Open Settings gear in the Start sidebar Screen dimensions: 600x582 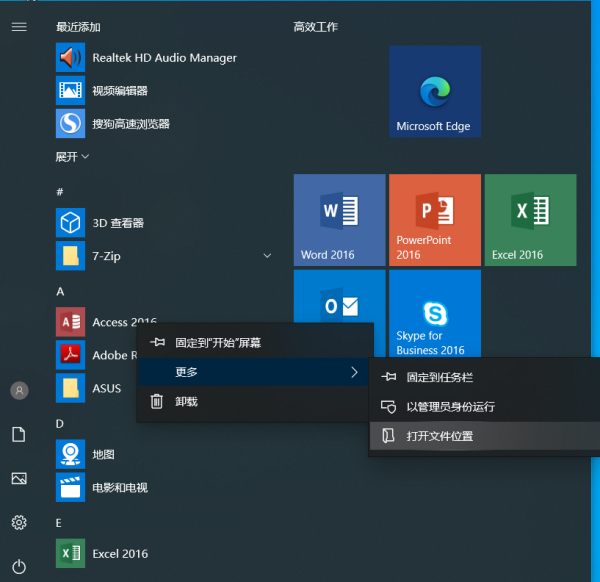(18, 522)
